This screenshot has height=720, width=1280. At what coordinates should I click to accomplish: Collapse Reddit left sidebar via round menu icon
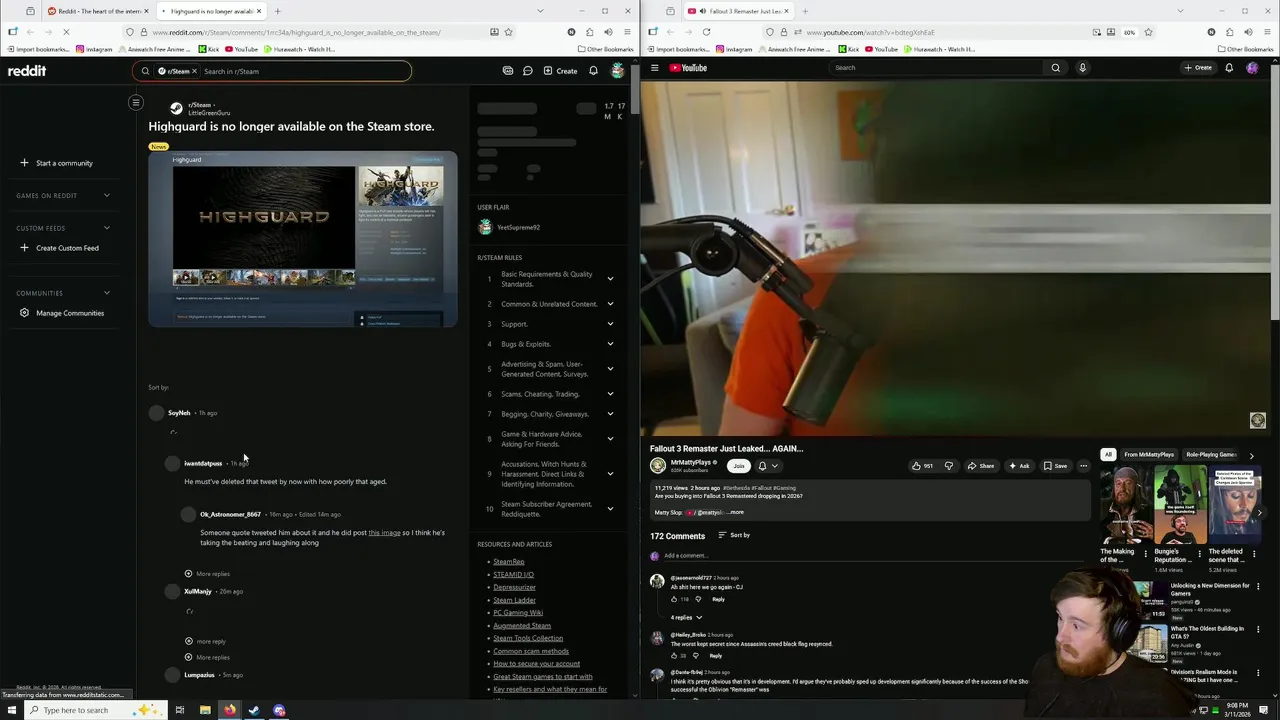click(x=136, y=102)
